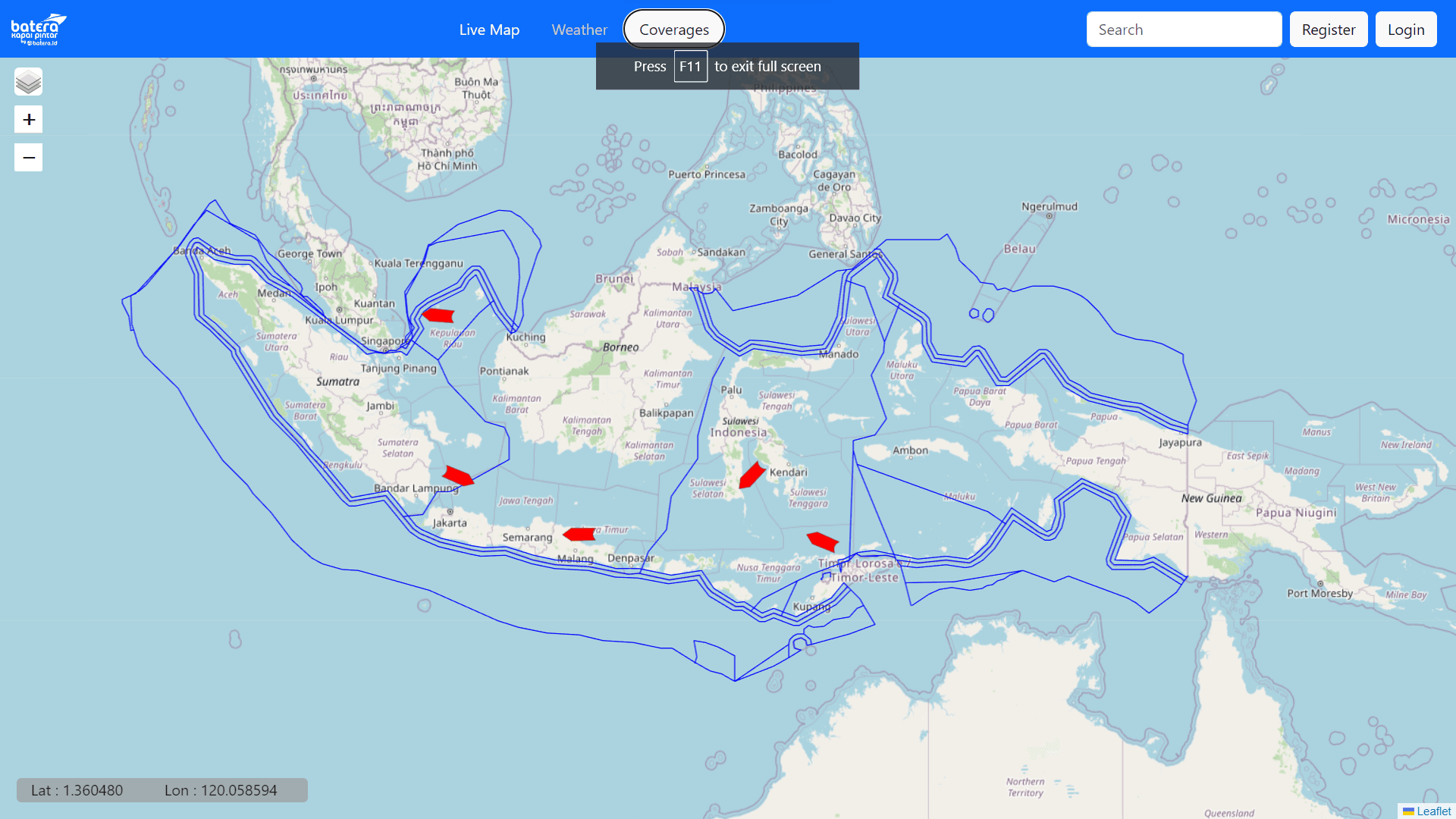Click the Lat Lon coordinates display
This screenshot has height=819, width=1456.
click(162, 790)
